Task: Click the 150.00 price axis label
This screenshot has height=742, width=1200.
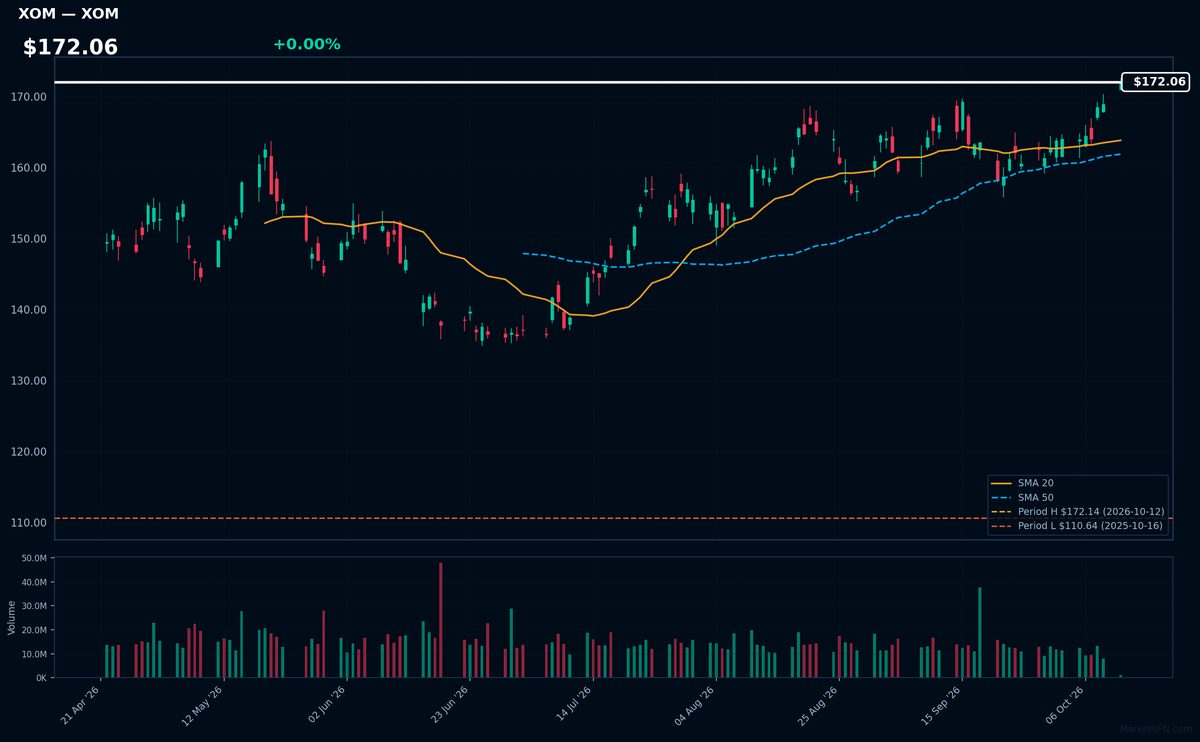Action: tap(30, 239)
